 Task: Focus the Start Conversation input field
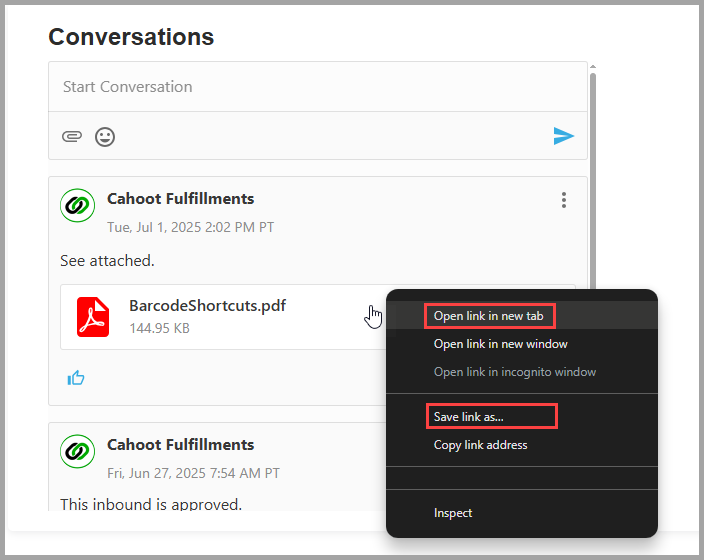(318, 87)
